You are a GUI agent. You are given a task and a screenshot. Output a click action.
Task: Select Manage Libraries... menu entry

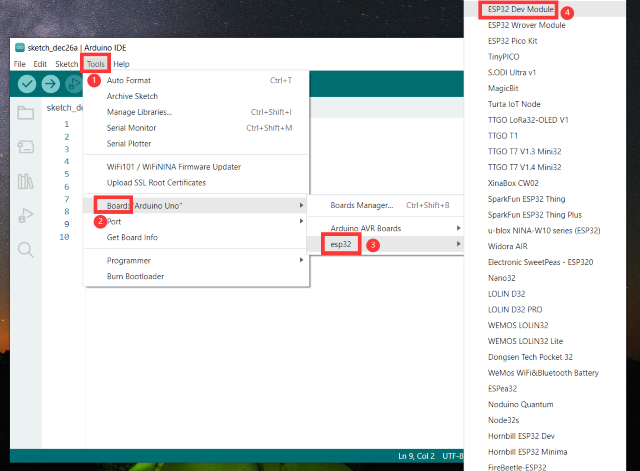tap(196, 112)
